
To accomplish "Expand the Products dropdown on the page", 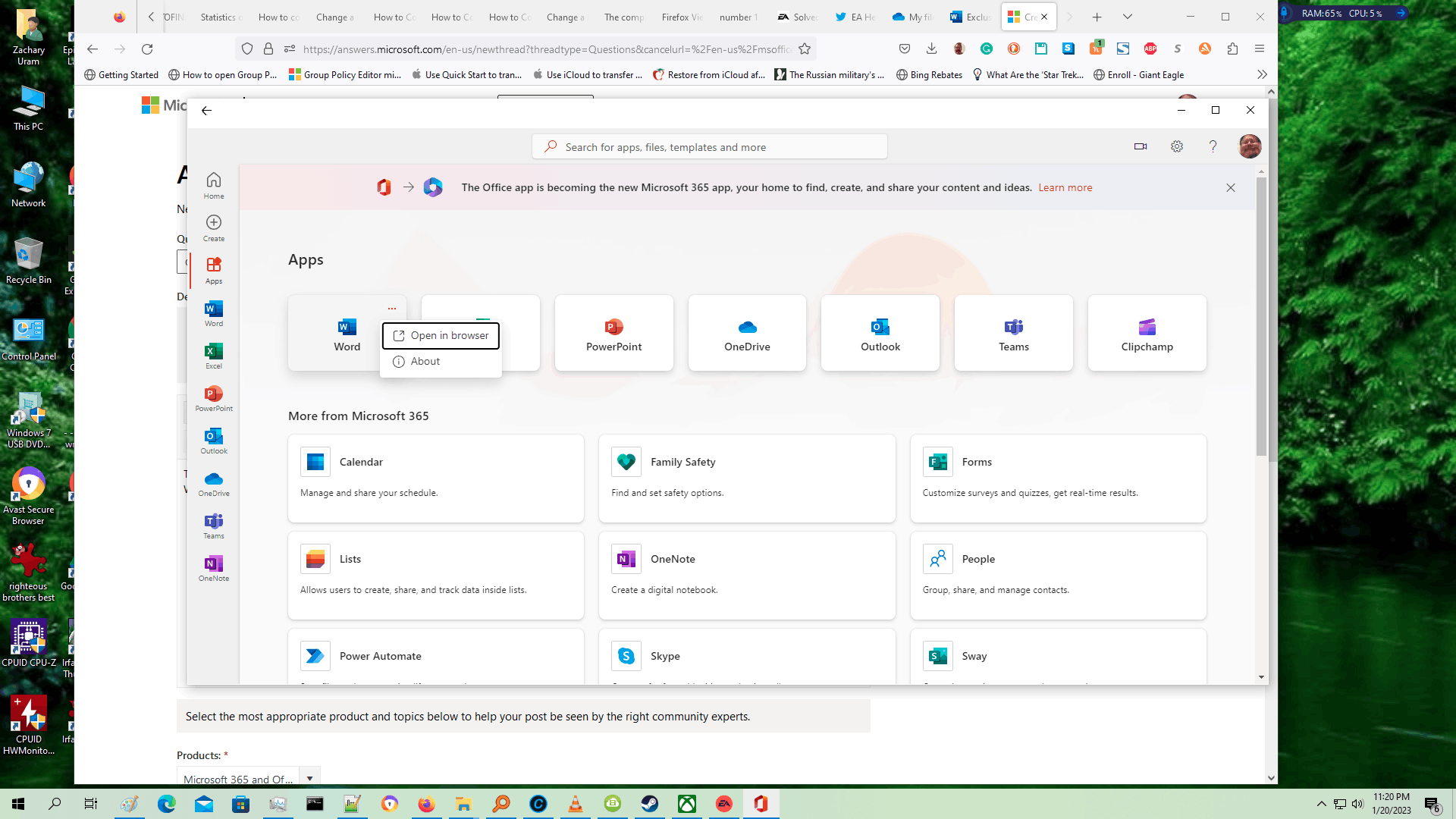I will (309, 778).
